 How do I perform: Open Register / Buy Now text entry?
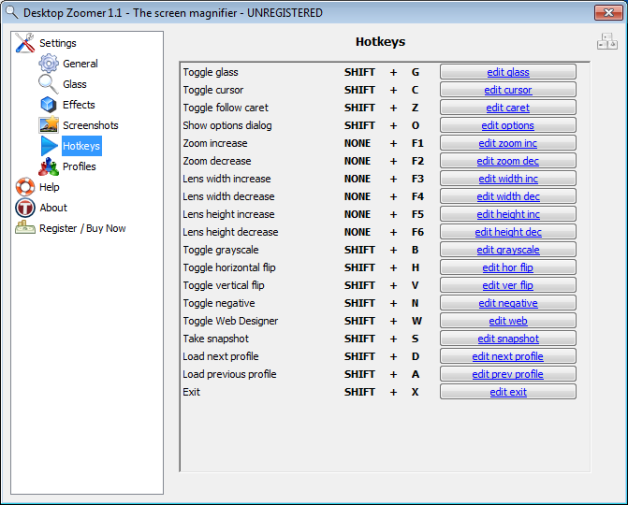(x=82, y=229)
